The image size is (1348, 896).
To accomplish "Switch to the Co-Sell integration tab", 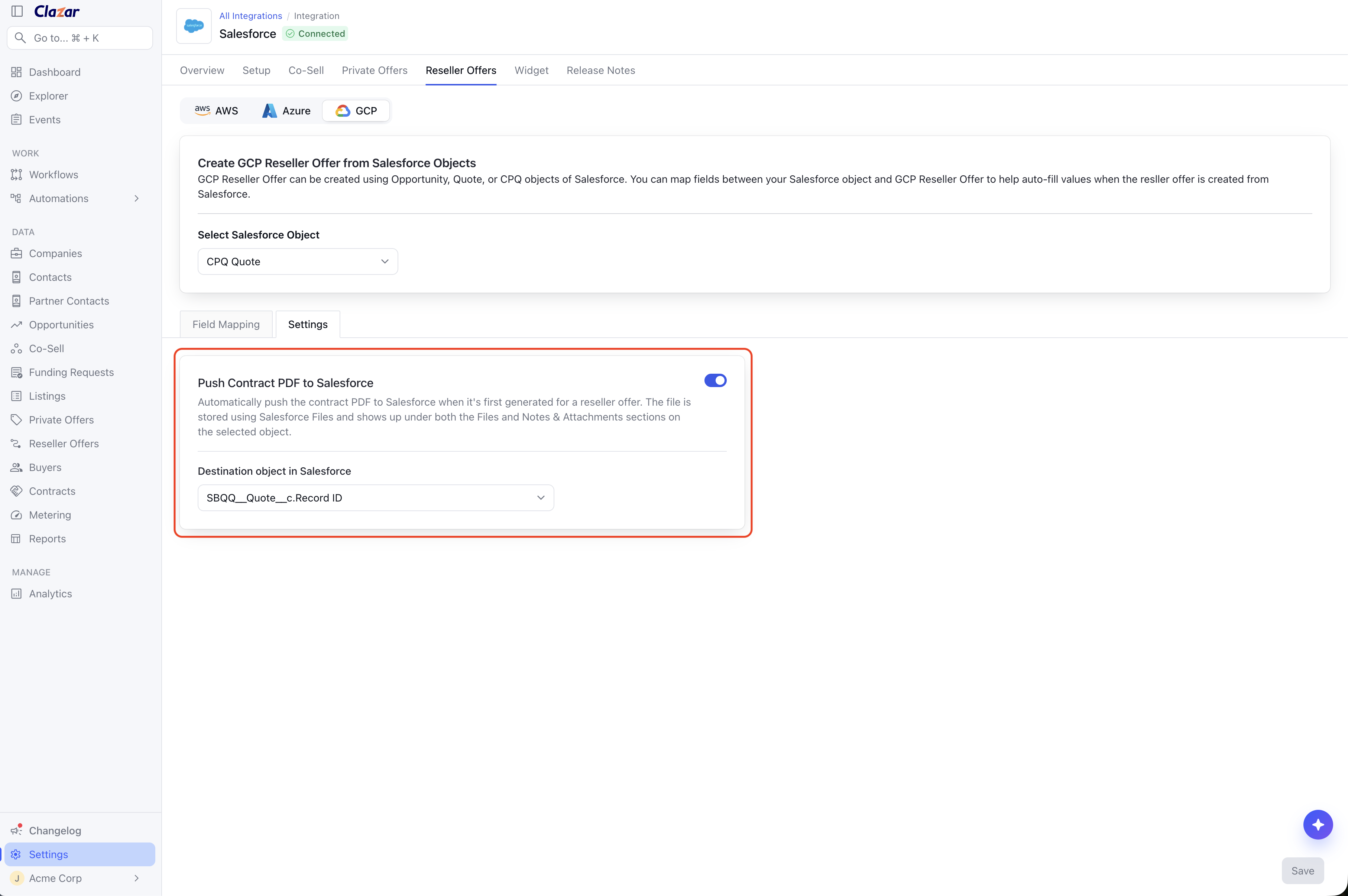I will tap(306, 70).
